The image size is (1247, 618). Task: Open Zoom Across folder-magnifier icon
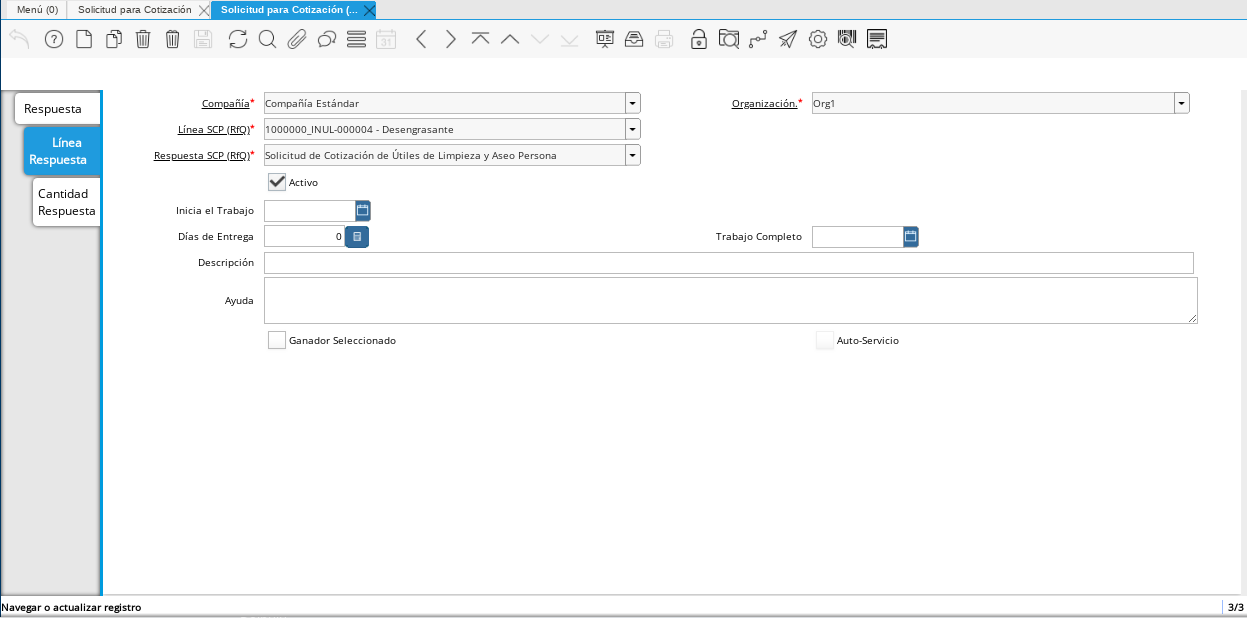click(729, 39)
